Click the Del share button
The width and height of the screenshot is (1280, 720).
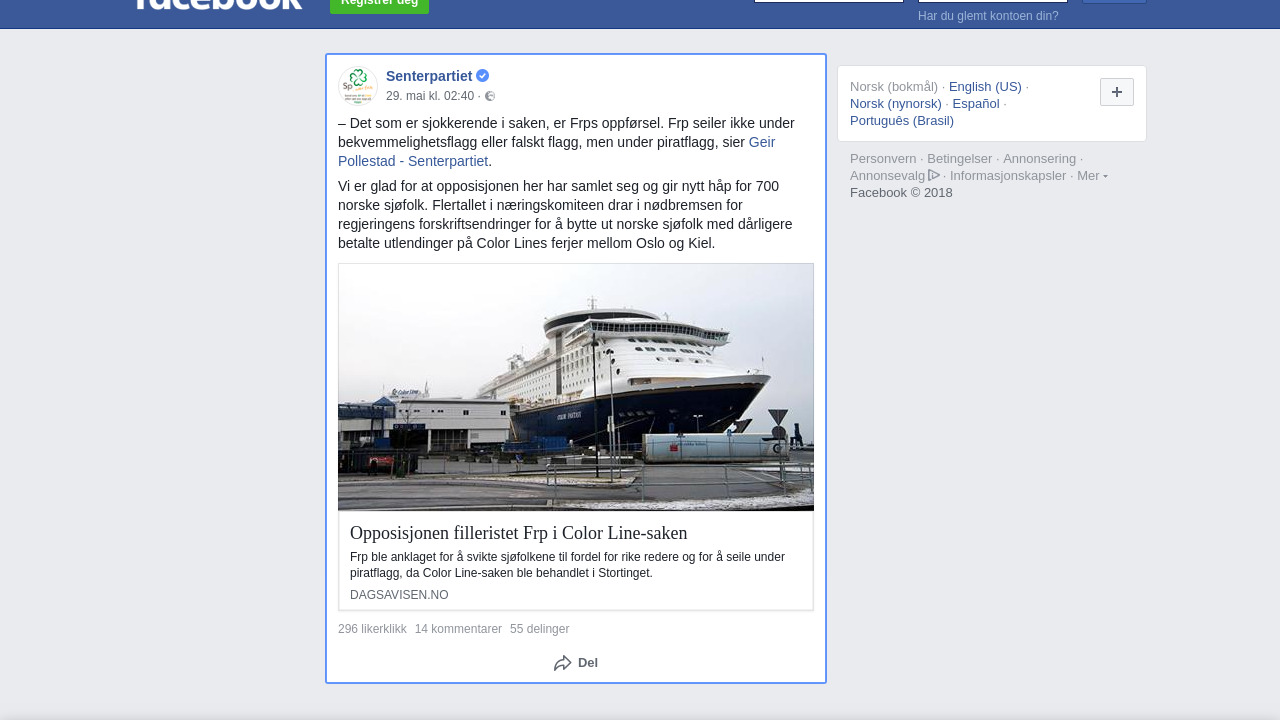point(576,663)
